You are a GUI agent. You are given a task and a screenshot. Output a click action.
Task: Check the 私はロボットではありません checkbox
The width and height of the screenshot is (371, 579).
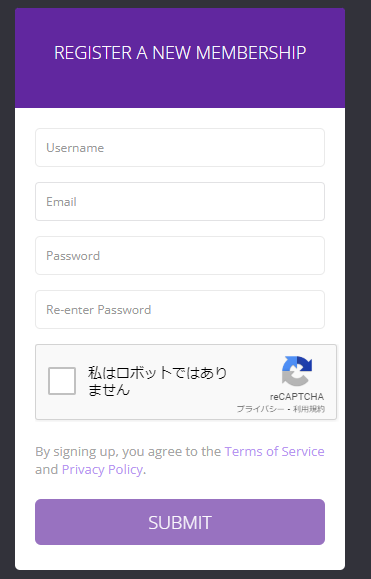tap(62, 381)
